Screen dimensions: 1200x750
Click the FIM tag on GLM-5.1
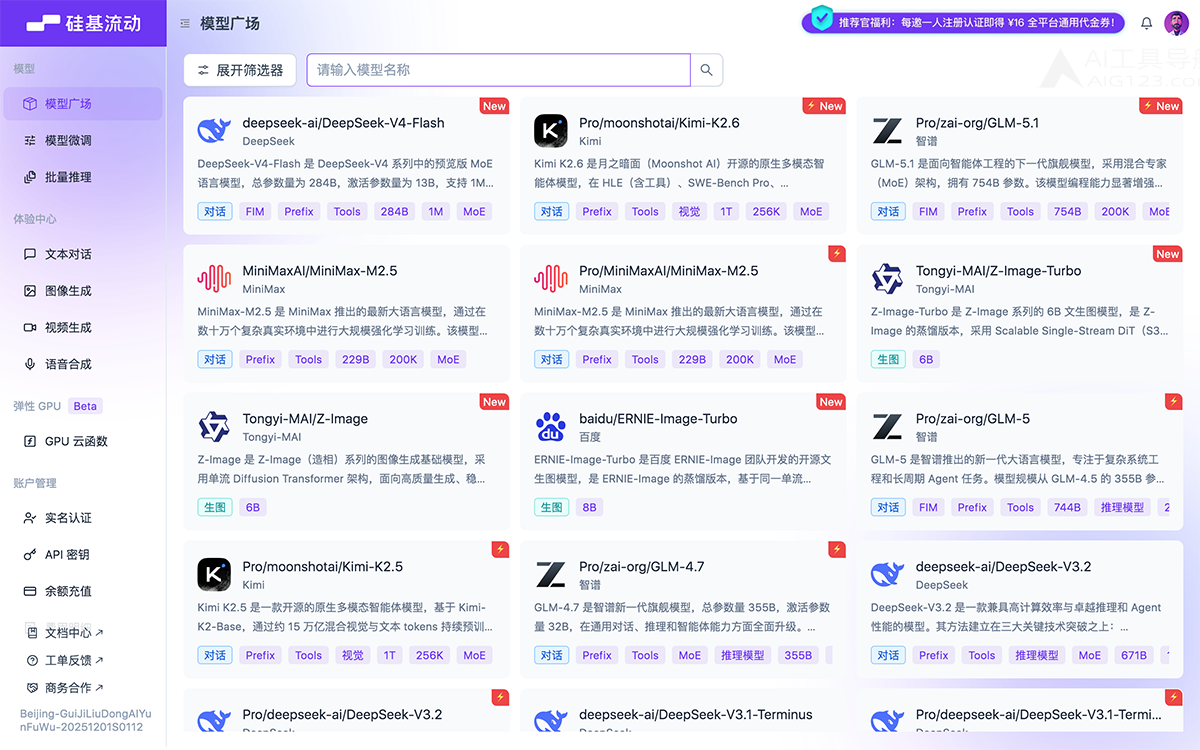tap(928, 211)
